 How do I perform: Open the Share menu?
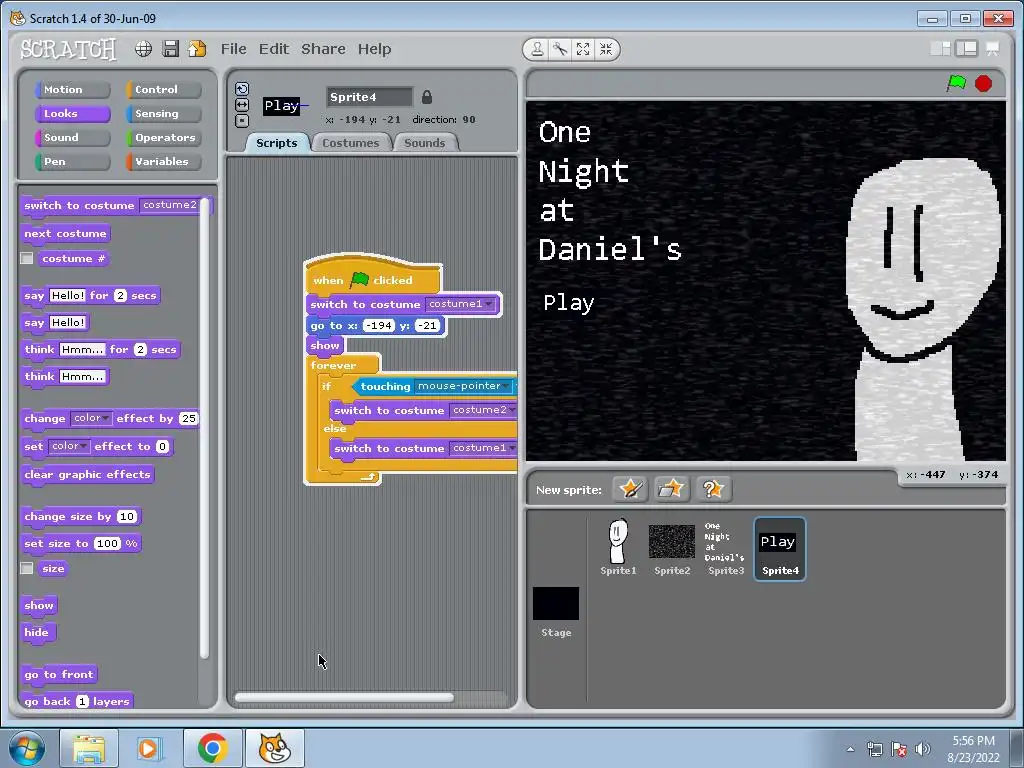pyautogui.click(x=323, y=49)
